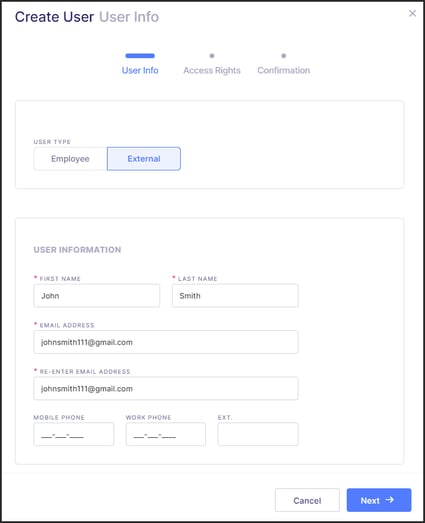Switch to the User Info tab
The width and height of the screenshot is (425, 523).
coord(140,70)
